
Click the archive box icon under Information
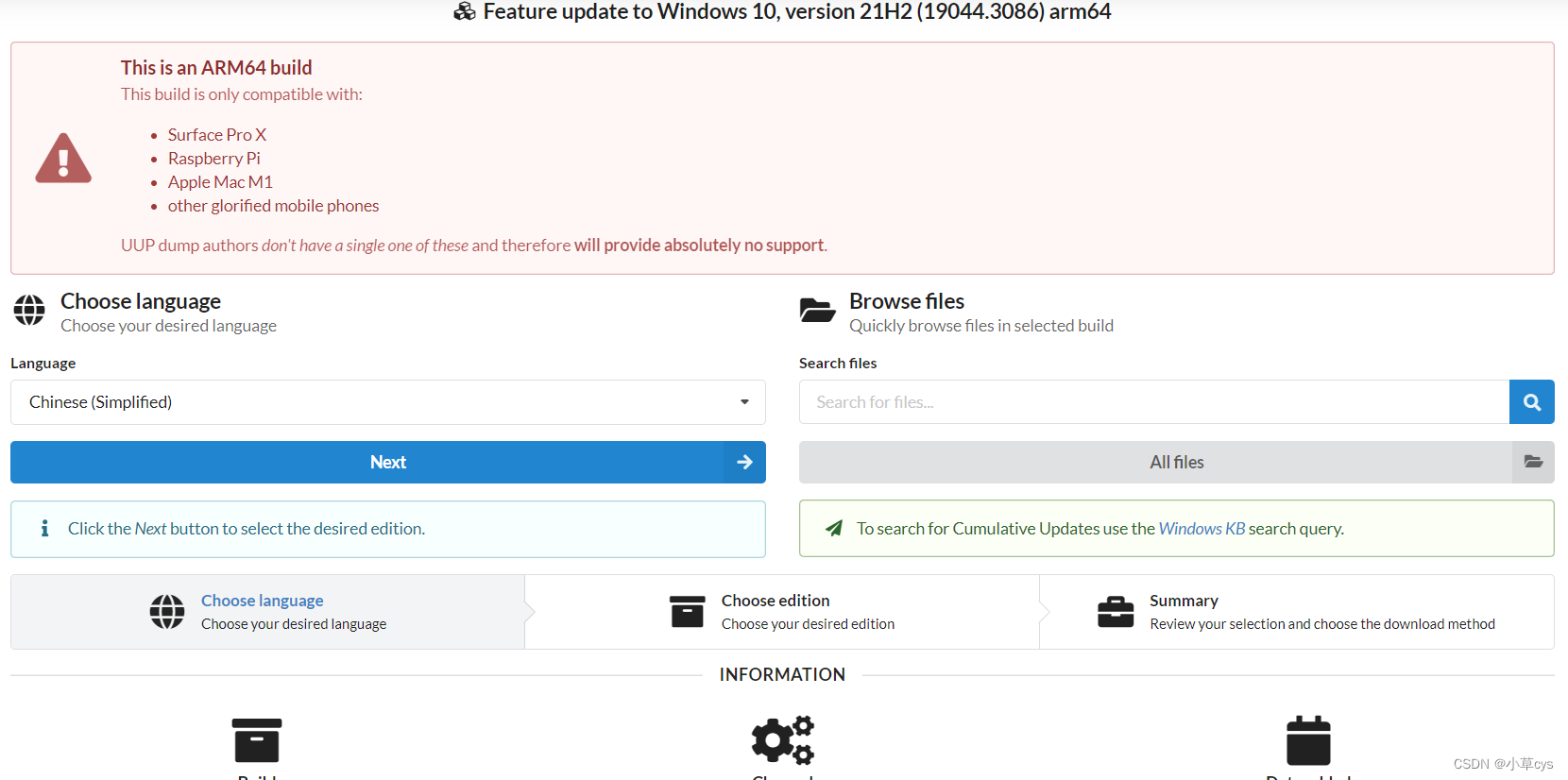tap(256, 740)
